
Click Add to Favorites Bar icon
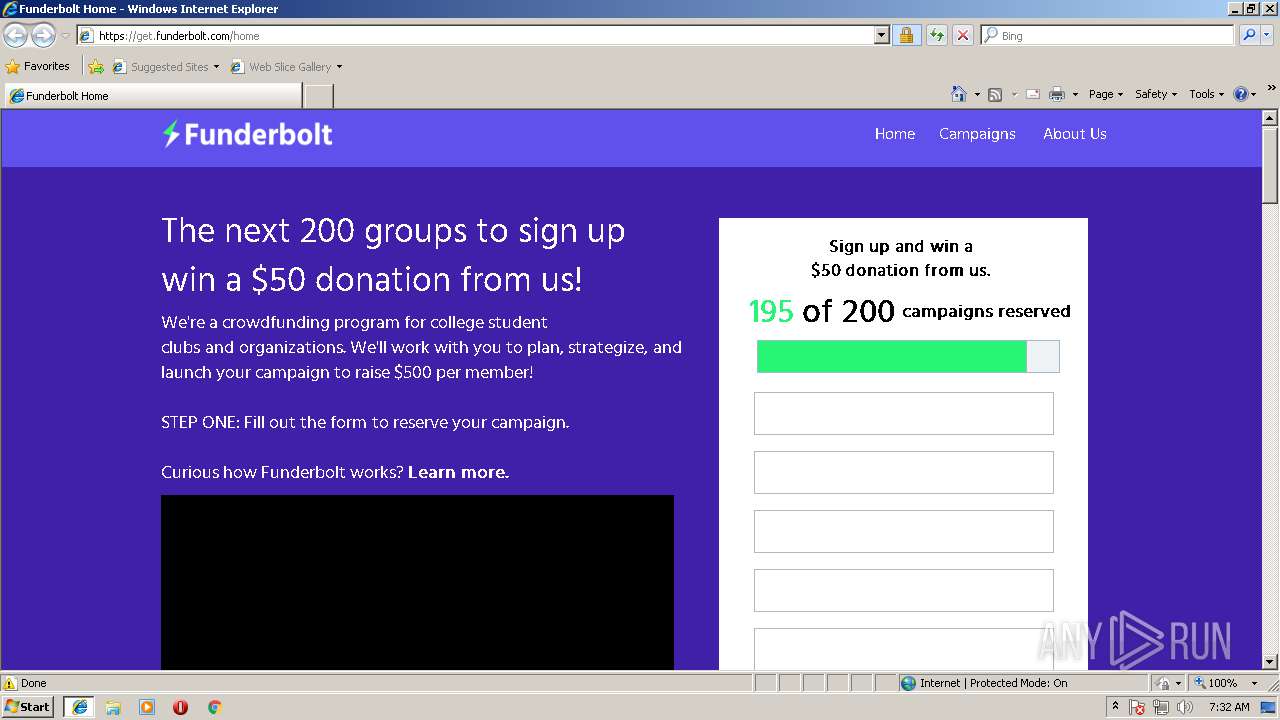click(96, 67)
